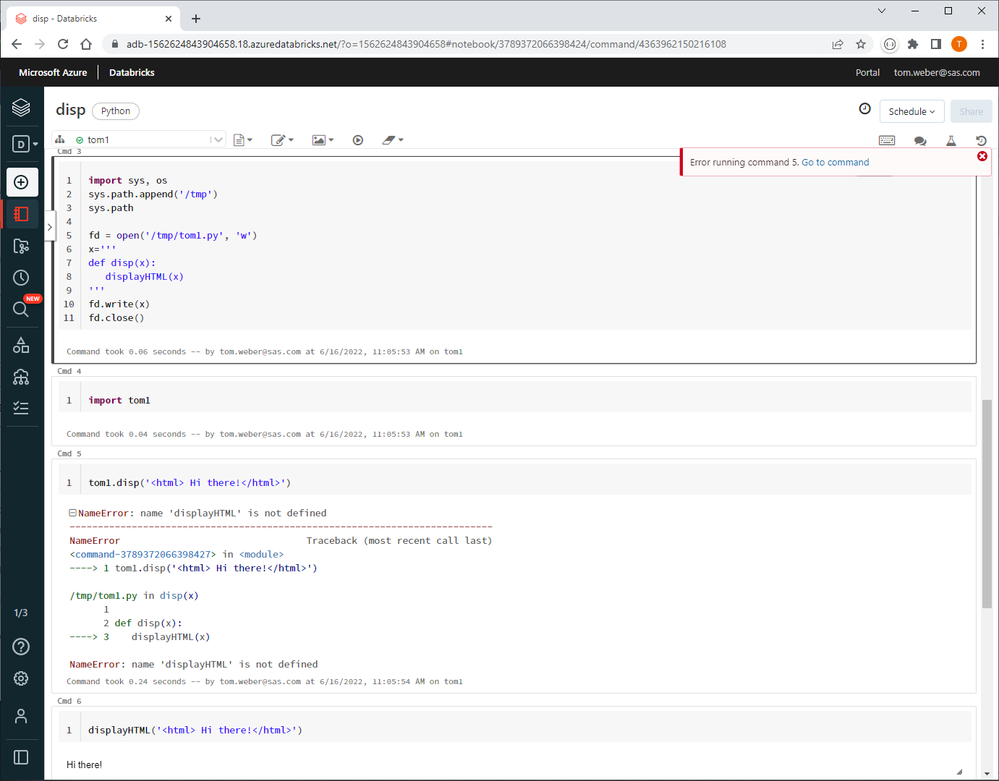Open Recents clock icon in sidebar
The image size is (999, 781).
pos(21,278)
